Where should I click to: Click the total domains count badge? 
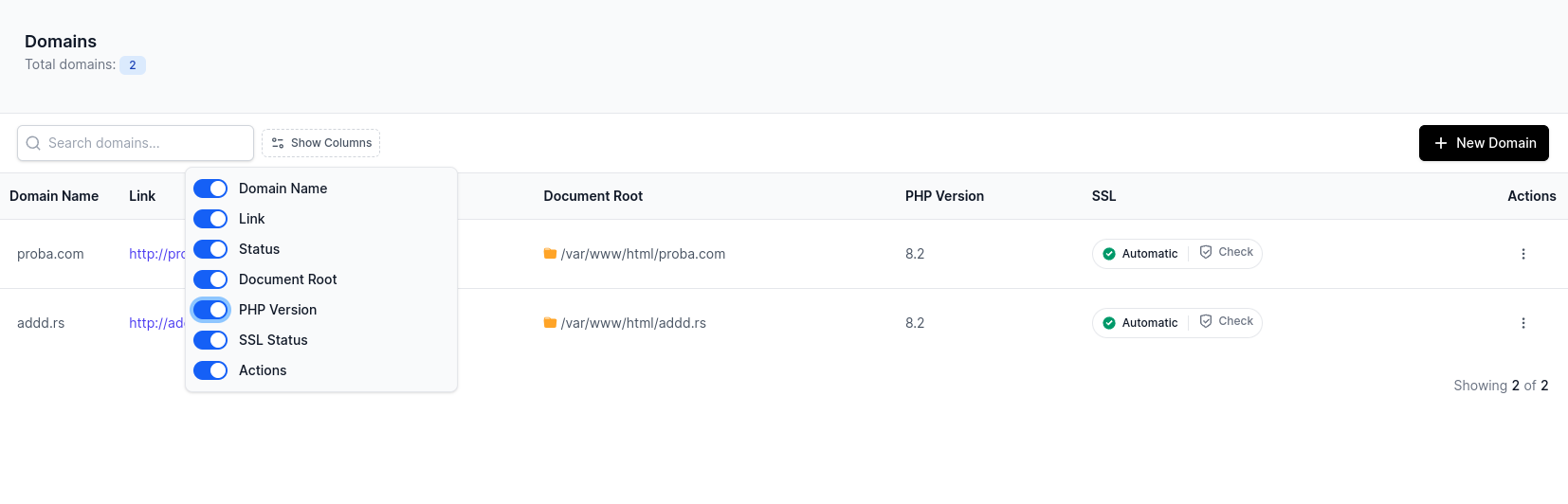[133, 65]
